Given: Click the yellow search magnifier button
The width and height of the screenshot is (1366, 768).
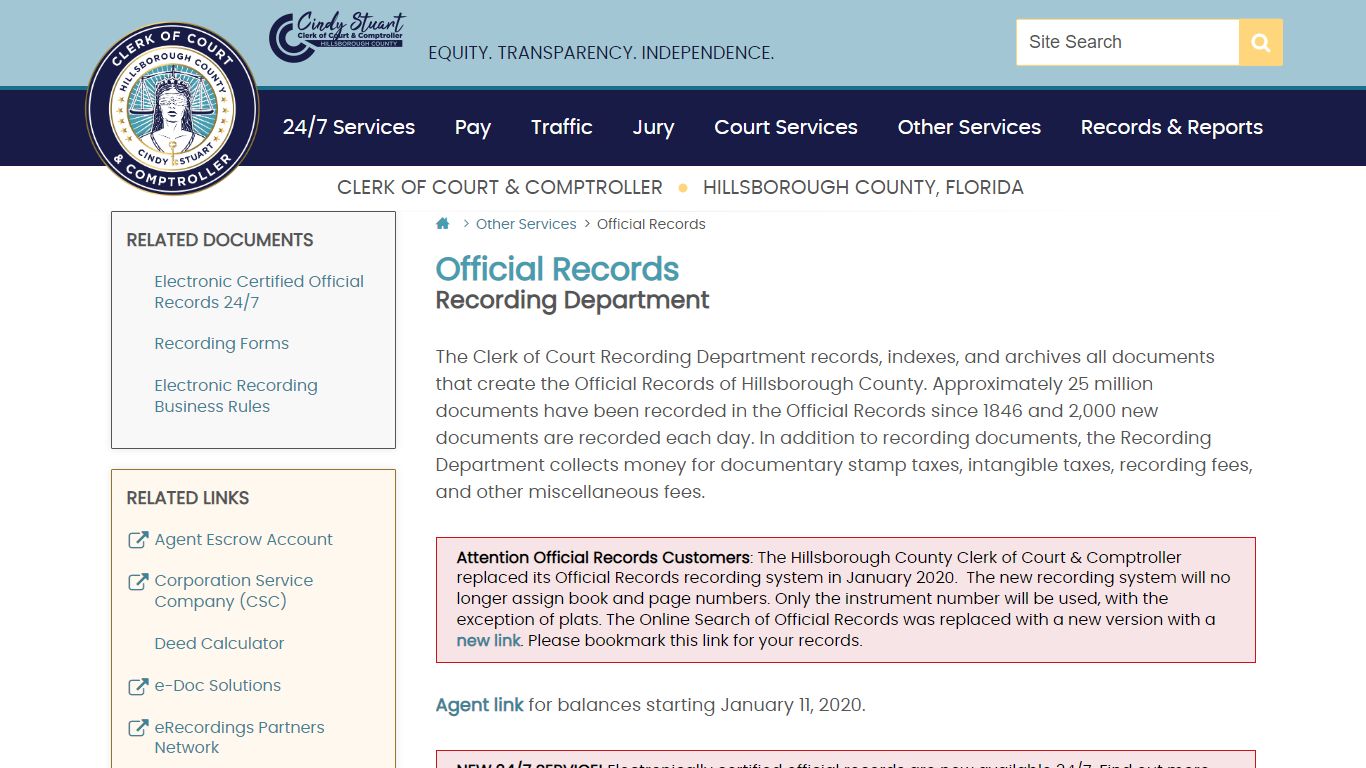Looking at the screenshot, I should 1261,42.
